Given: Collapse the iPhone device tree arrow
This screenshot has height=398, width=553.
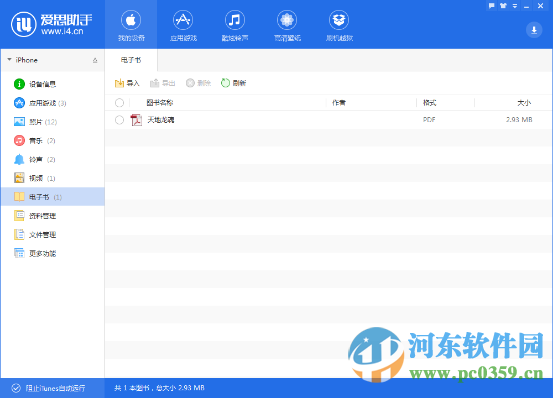Looking at the screenshot, I should point(10,60).
